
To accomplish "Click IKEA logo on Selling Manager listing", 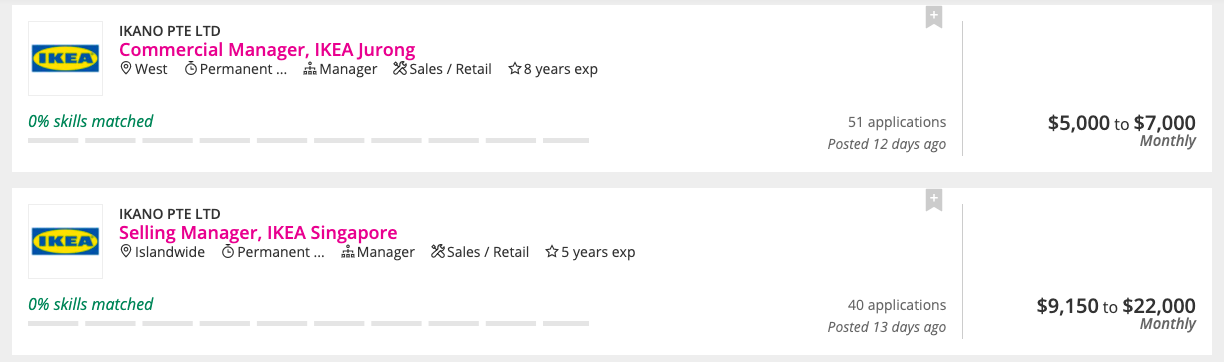I will pos(65,241).
